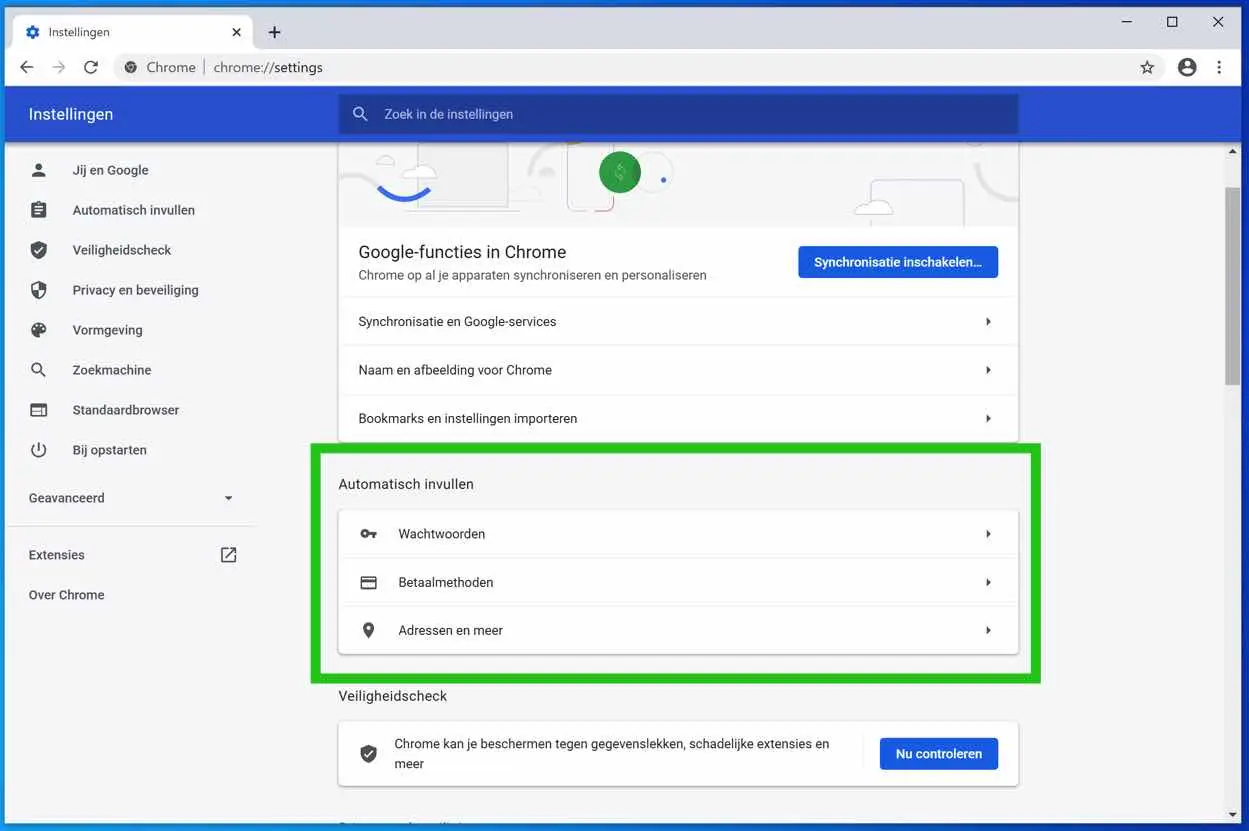
Task: Click the forward navigation arrow
Action: pos(59,67)
